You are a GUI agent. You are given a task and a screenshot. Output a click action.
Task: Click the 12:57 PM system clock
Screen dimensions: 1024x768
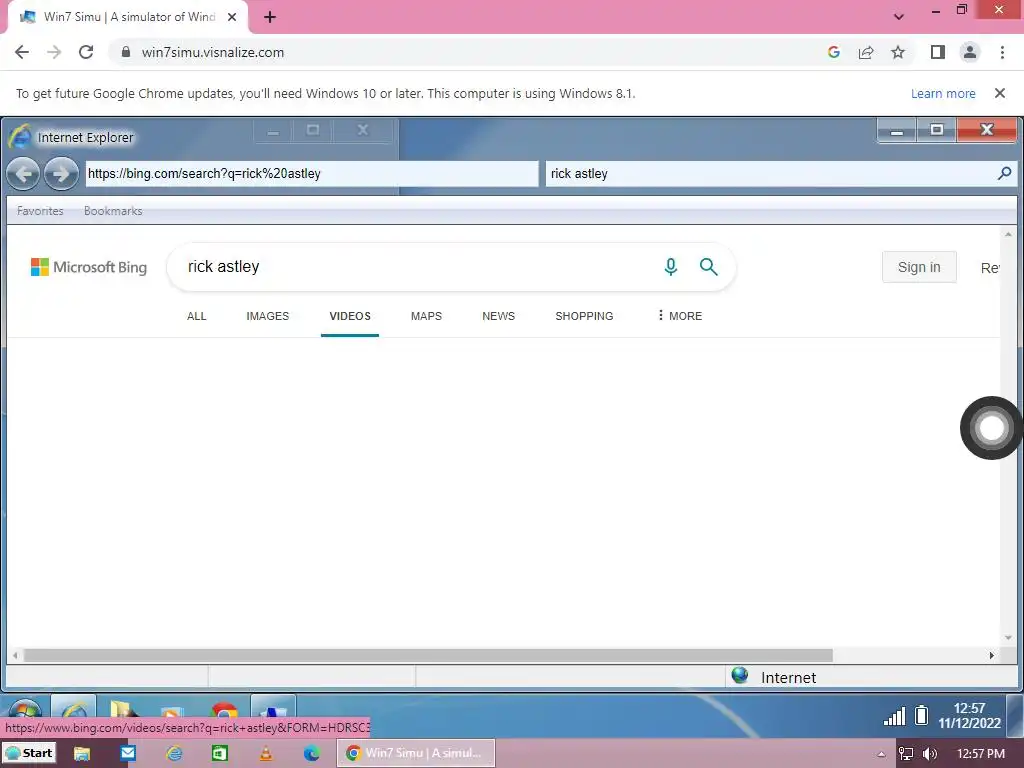981,754
